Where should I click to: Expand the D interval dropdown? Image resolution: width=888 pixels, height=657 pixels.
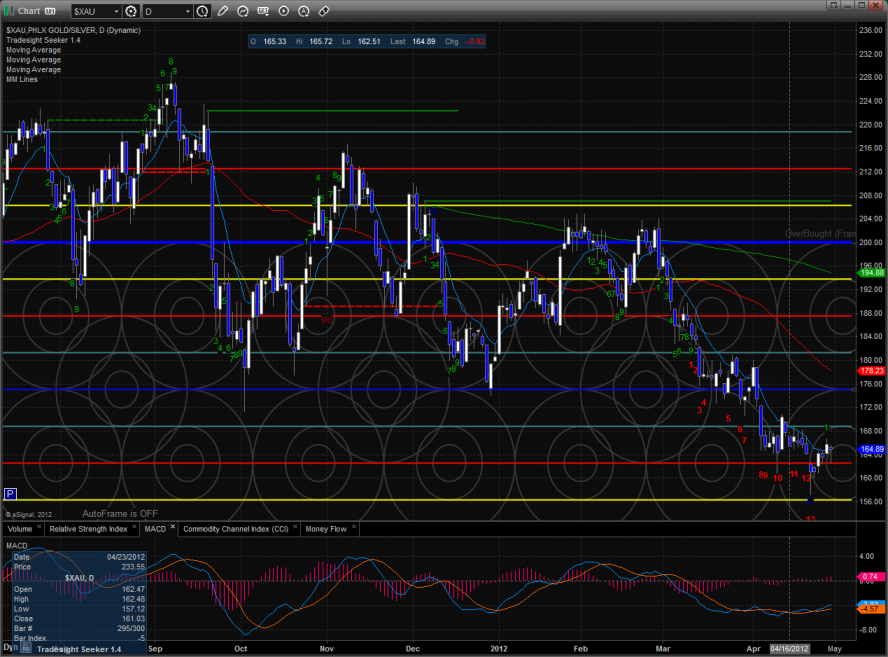(x=188, y=12)
